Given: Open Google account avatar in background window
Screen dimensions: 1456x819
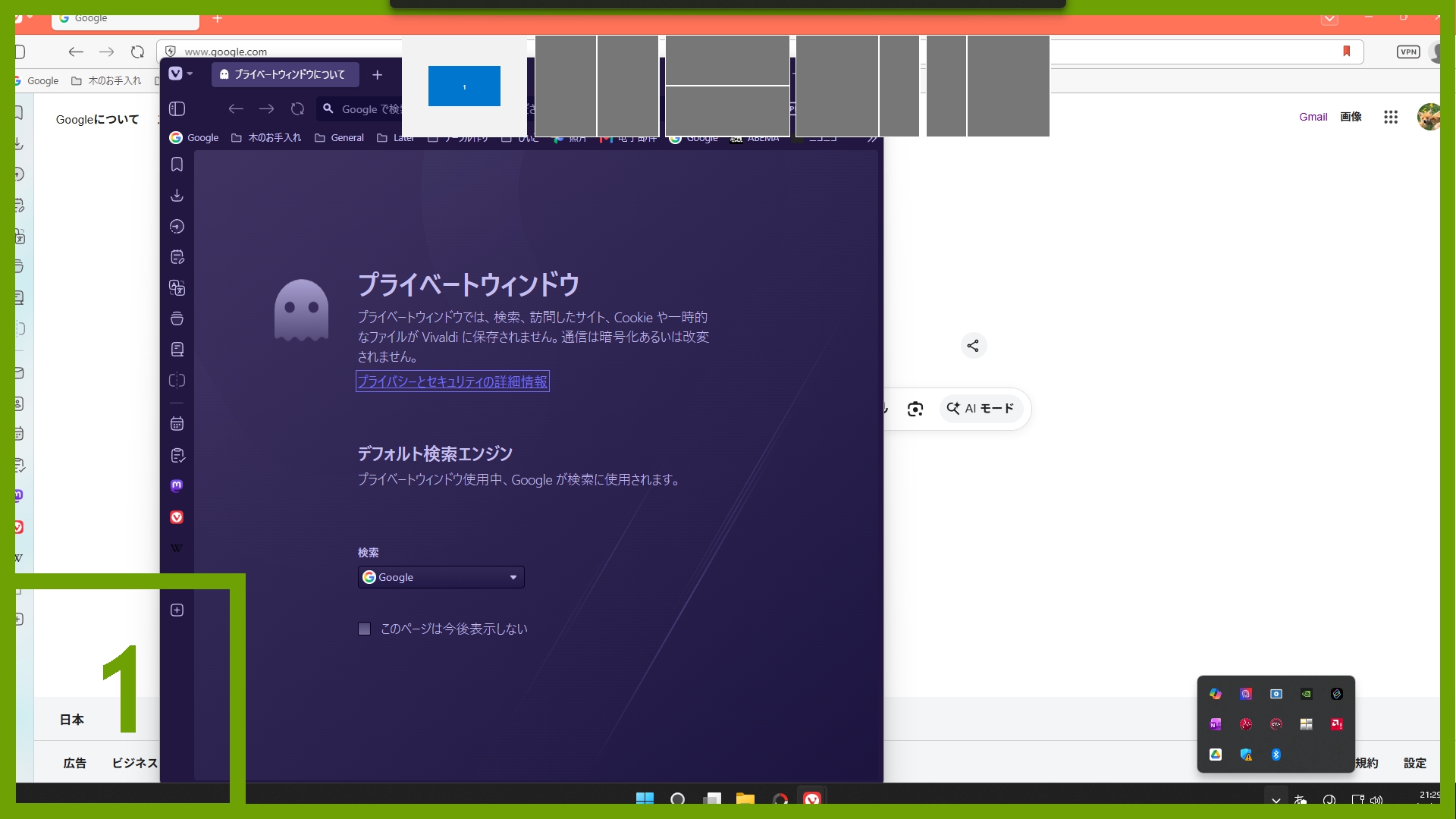Looking at the screenshot, I should (1429, 117).
